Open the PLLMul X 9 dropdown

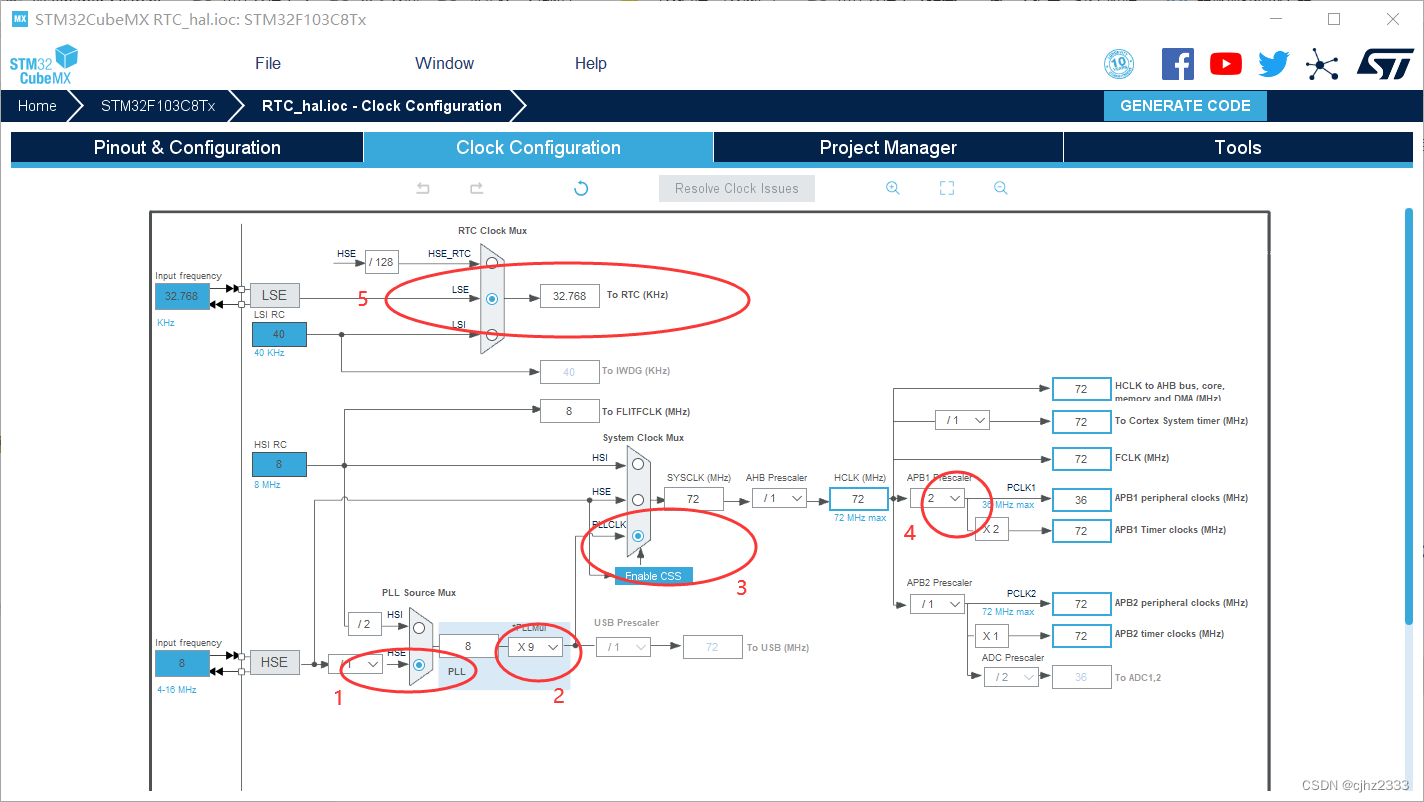[534, 647]
